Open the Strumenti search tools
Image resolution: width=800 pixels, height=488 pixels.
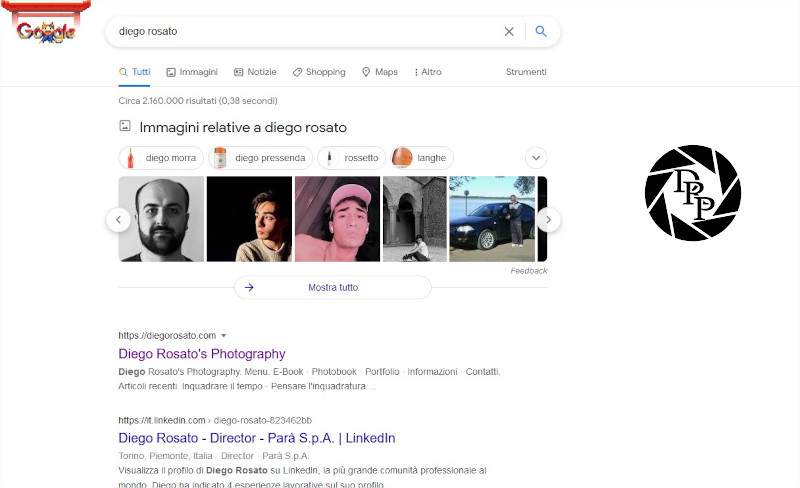coord(526,72)
